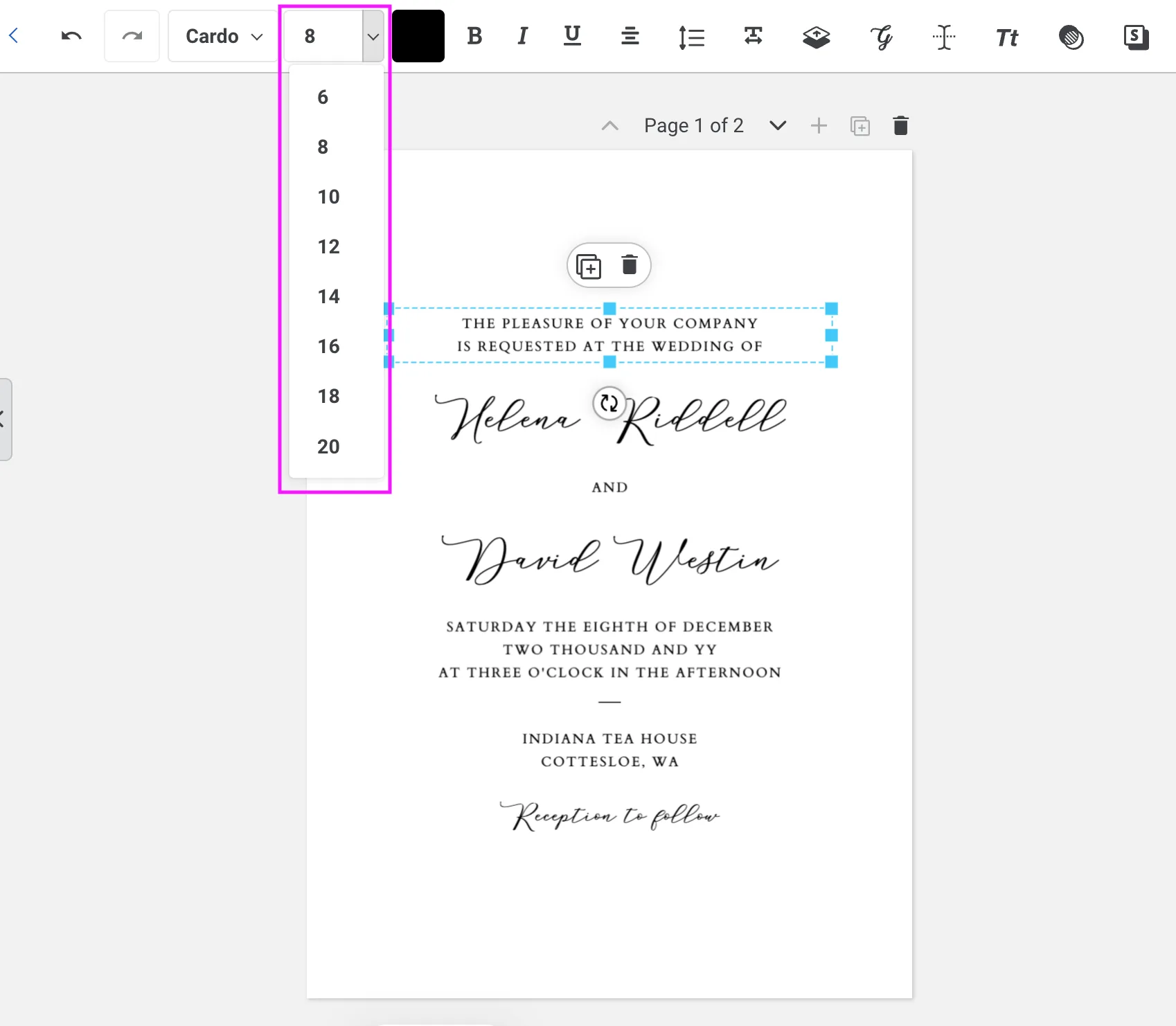Redo the last action
This screenshot has height=1026, width=1176.
tap(132, 36)
